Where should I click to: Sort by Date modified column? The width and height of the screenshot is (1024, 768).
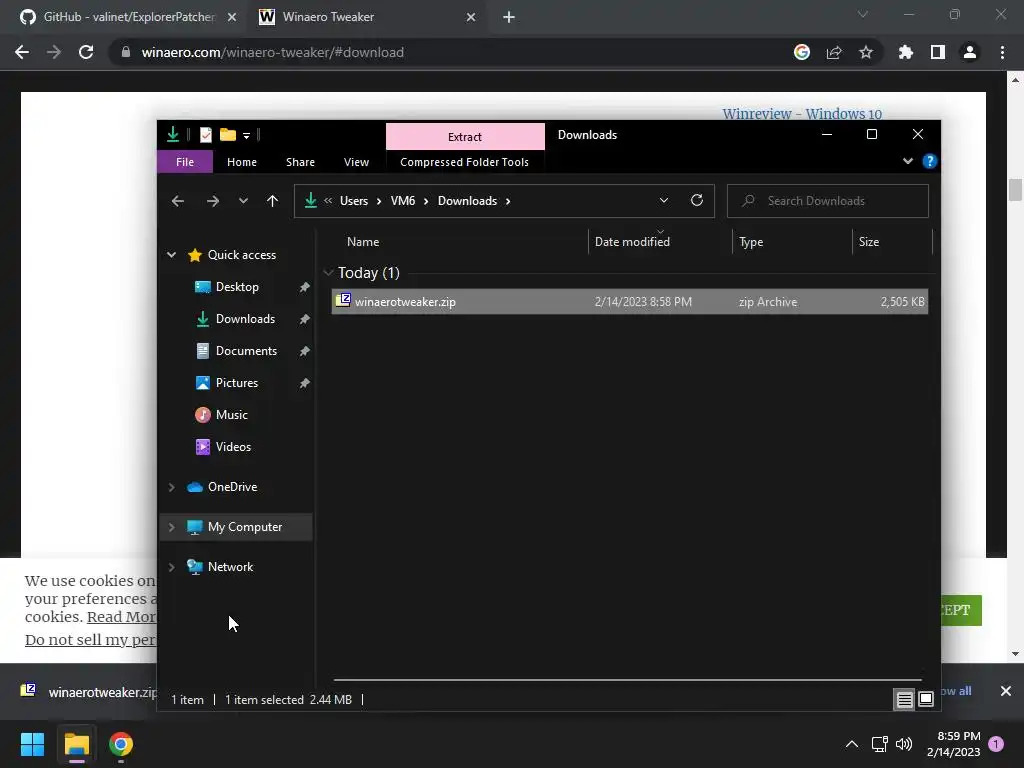click(x=632, y=242)
